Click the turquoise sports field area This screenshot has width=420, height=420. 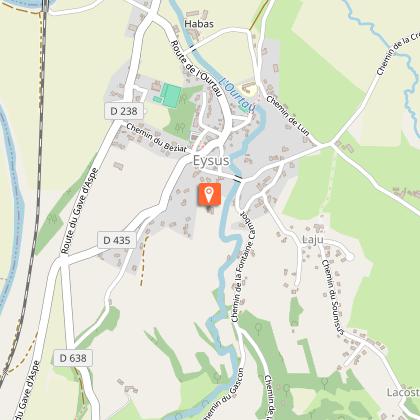tap(171, 96)
